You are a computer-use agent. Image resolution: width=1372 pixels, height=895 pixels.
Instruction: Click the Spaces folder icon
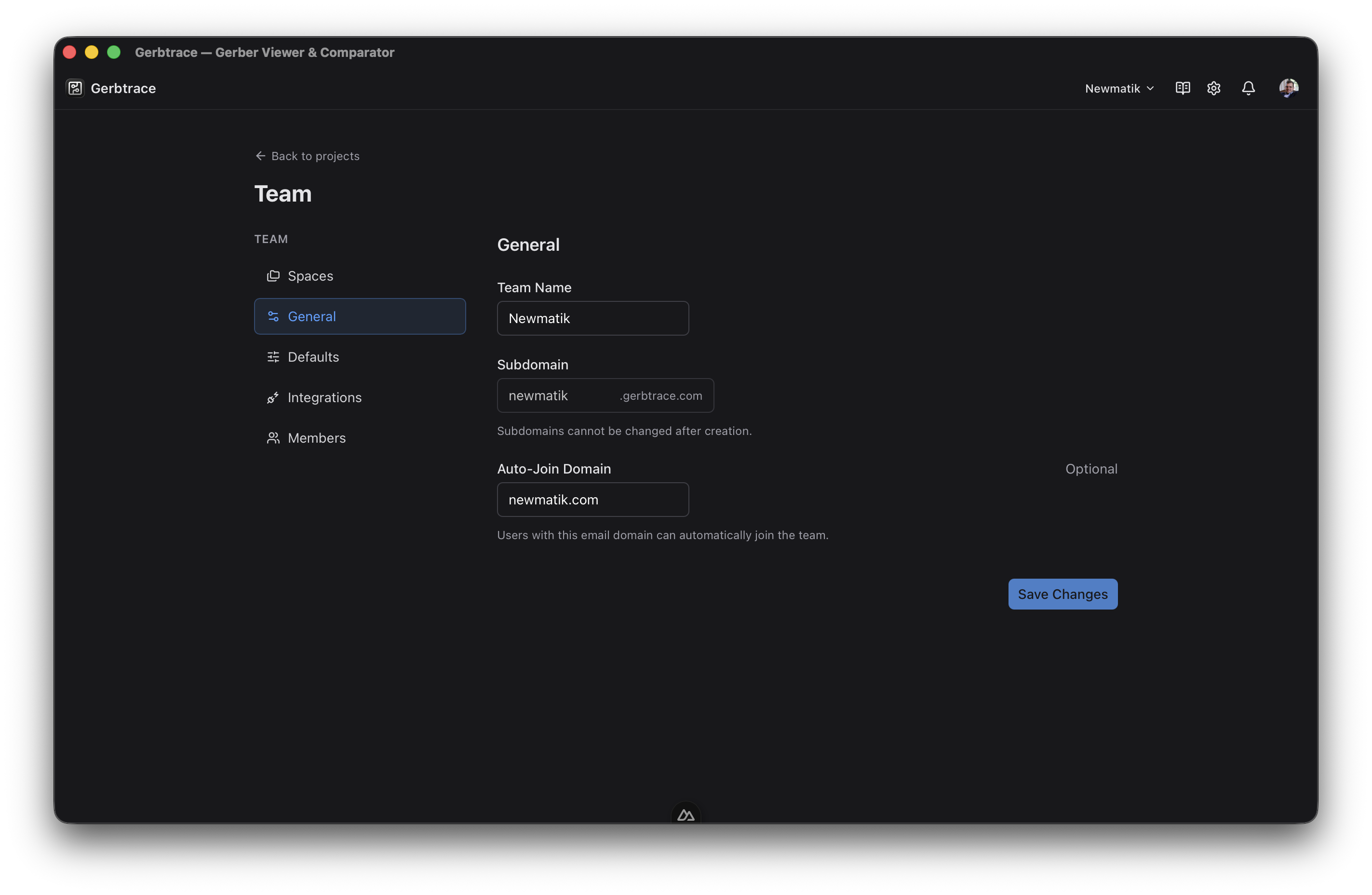(x=273, y=276)
